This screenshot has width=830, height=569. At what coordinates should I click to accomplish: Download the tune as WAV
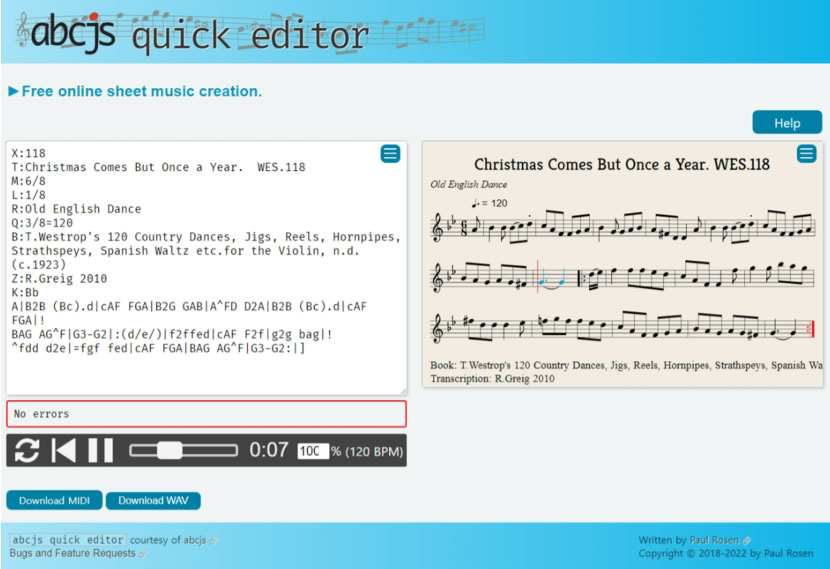[x=153, y=501]
